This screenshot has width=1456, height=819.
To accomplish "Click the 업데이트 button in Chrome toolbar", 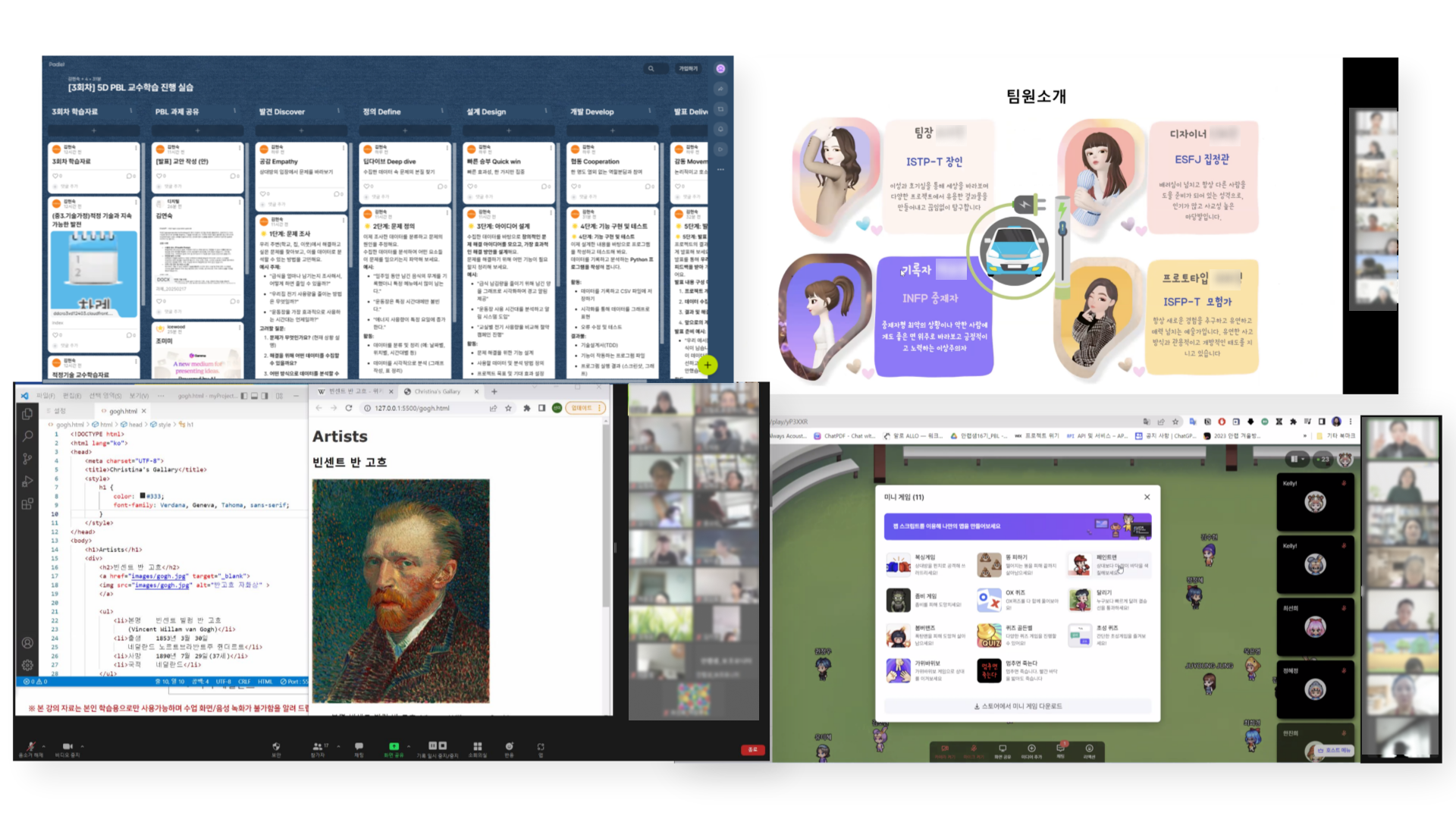I will click(582, 408).
